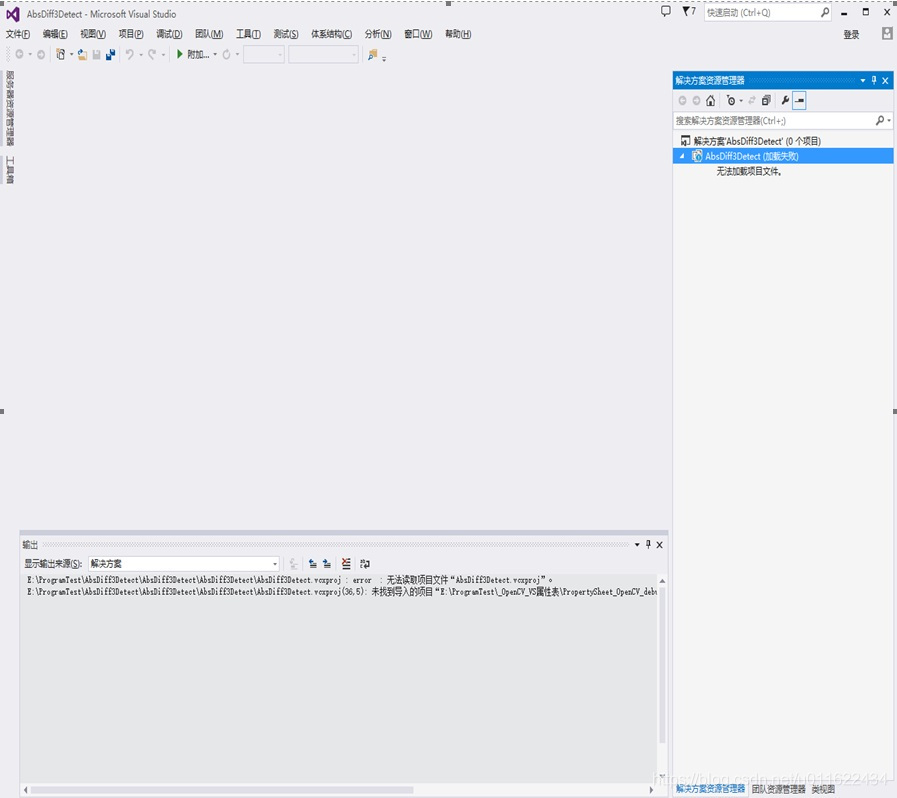Click the Find in Files toolbar icon
The image size is (897, 798).
(x=372, y=54)
